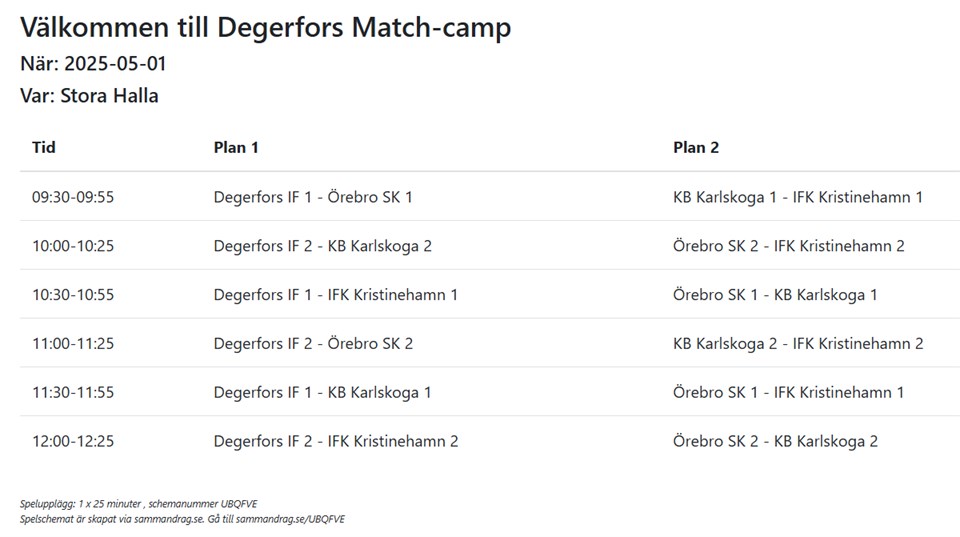The image size is (960, 537).
Task: Click the Tid column header
Action: point(44,147)
